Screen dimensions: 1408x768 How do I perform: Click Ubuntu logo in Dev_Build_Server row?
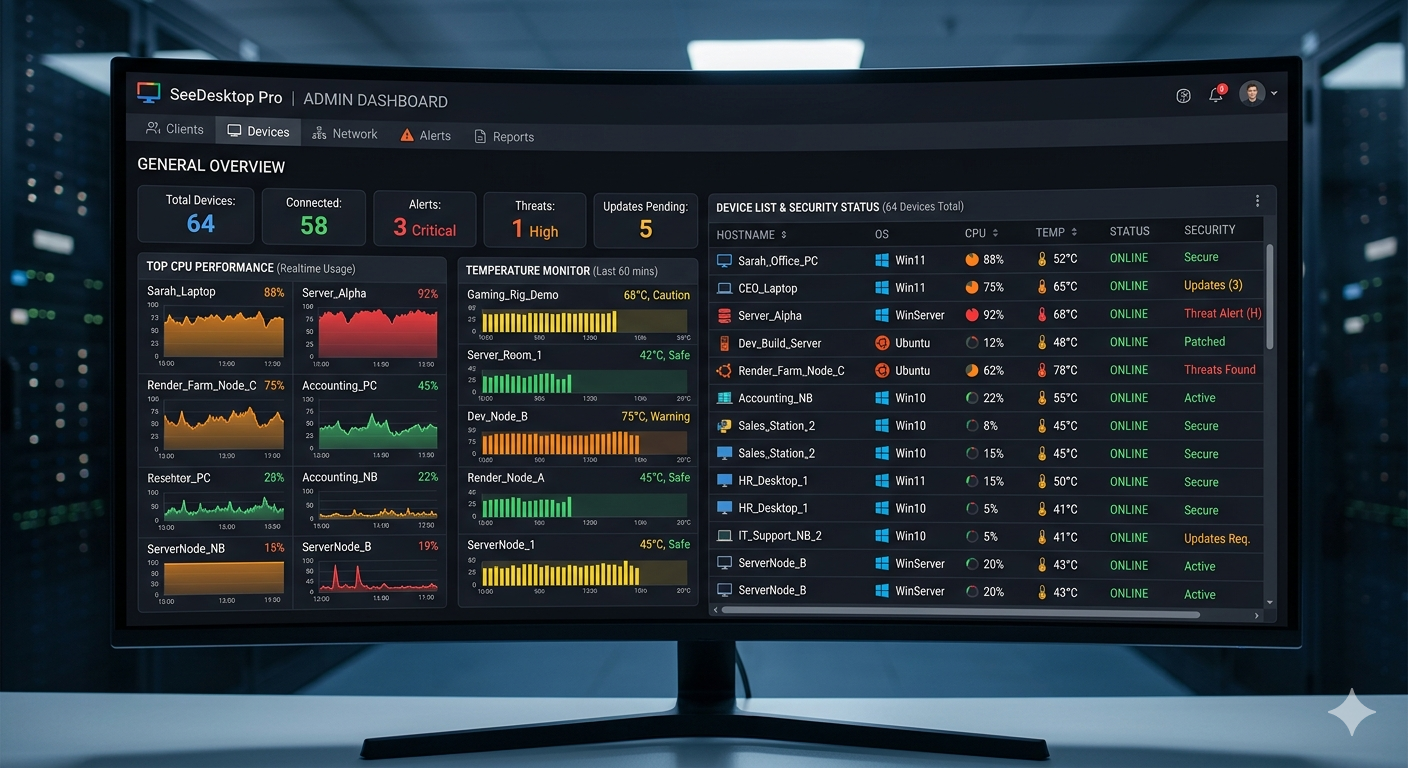click(882, 343)
